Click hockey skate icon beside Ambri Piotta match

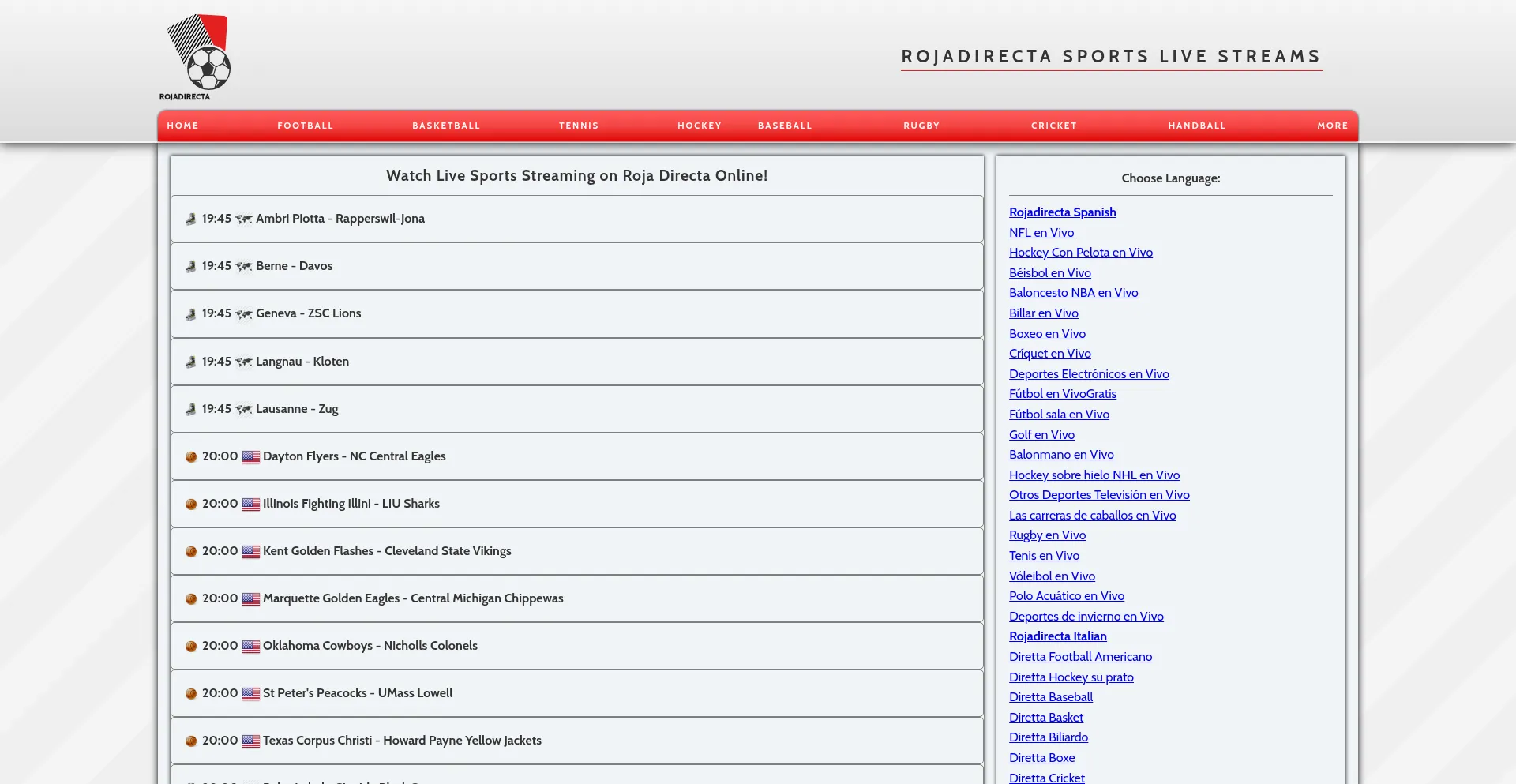[190, 219]
